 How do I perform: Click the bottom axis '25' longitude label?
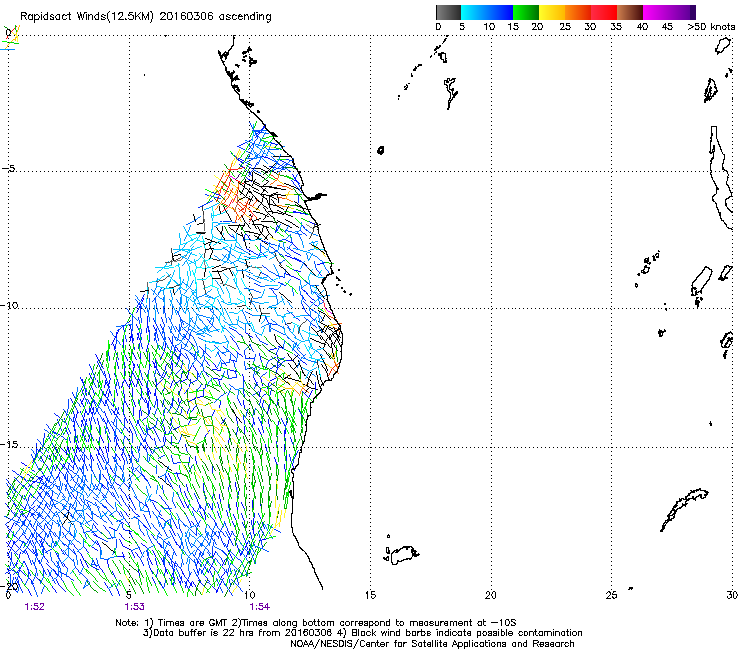(611, 595)
